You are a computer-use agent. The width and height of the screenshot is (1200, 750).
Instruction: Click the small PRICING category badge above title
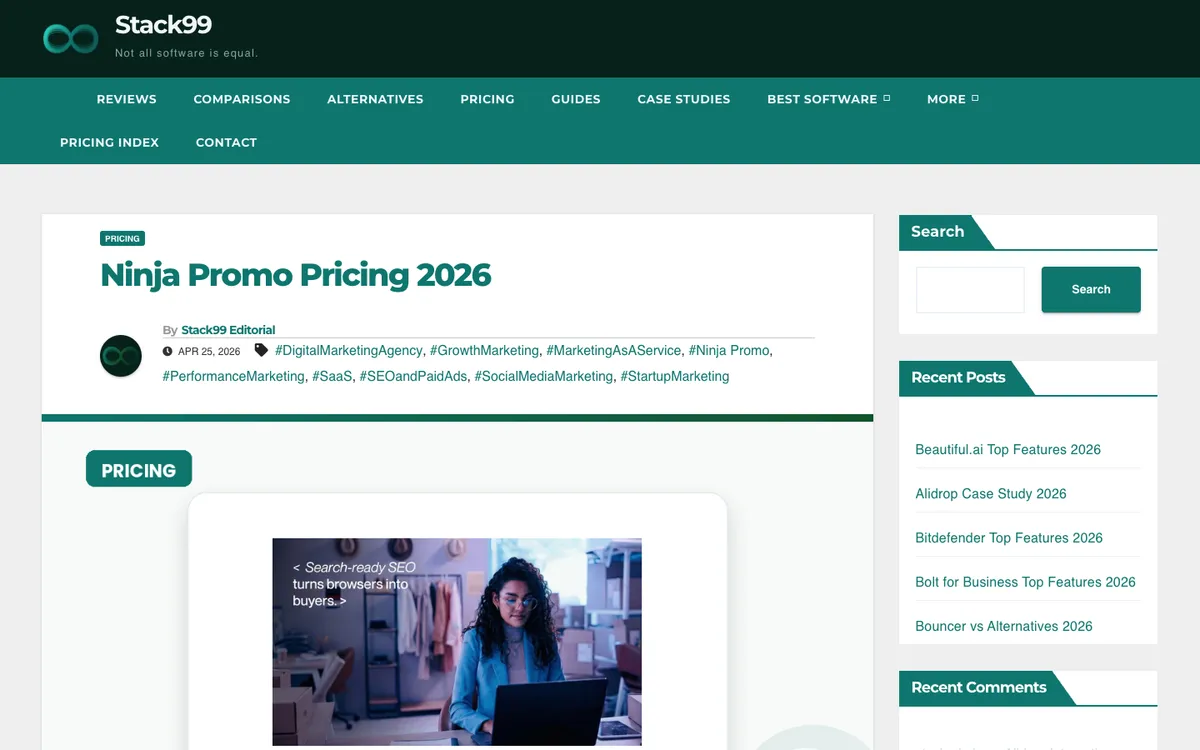pyautogui.click(x=122, y=238)
